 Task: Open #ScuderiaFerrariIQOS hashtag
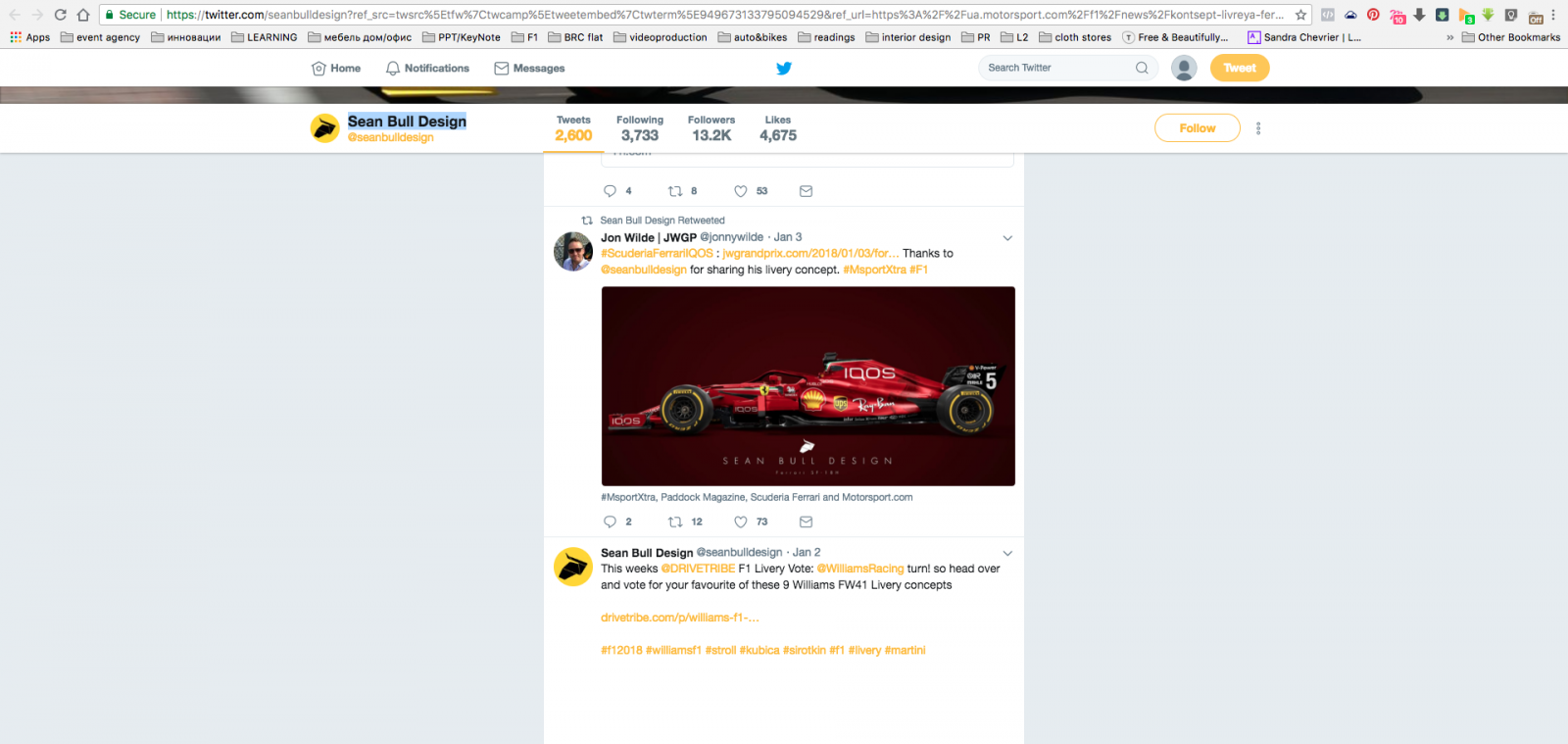(657, 253)
